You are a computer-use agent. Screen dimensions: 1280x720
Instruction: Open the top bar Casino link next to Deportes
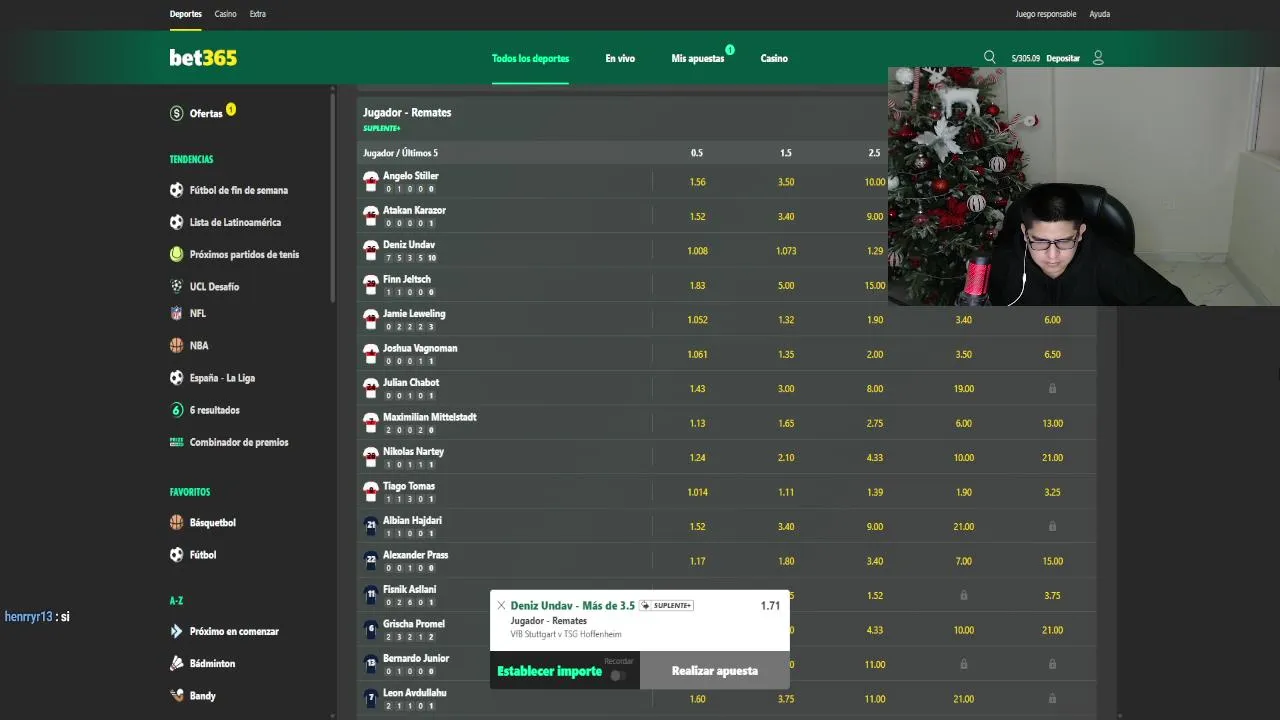coord(226,14)
